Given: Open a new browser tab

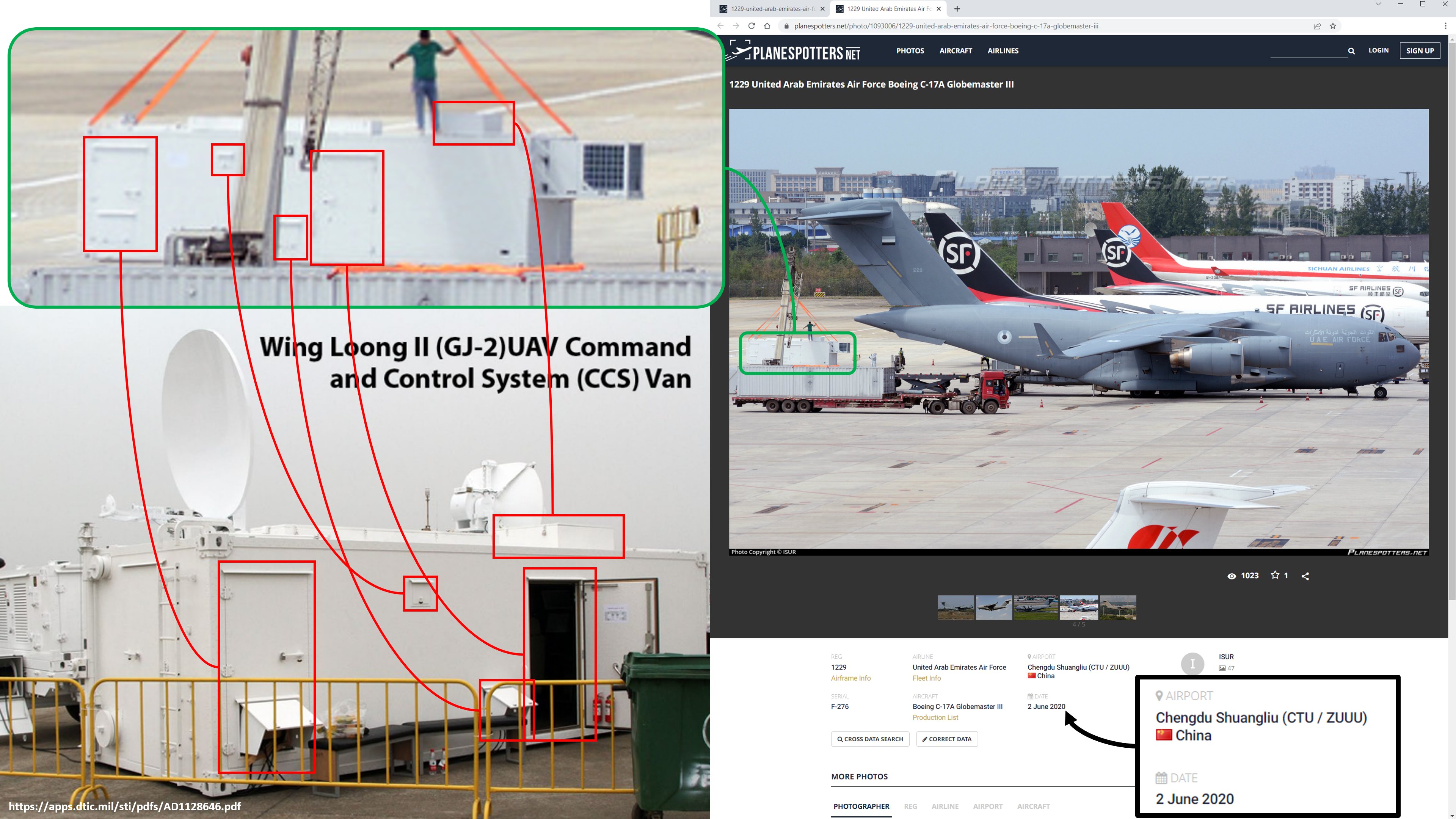Looking at the screenshot, I should click(957, 8).
